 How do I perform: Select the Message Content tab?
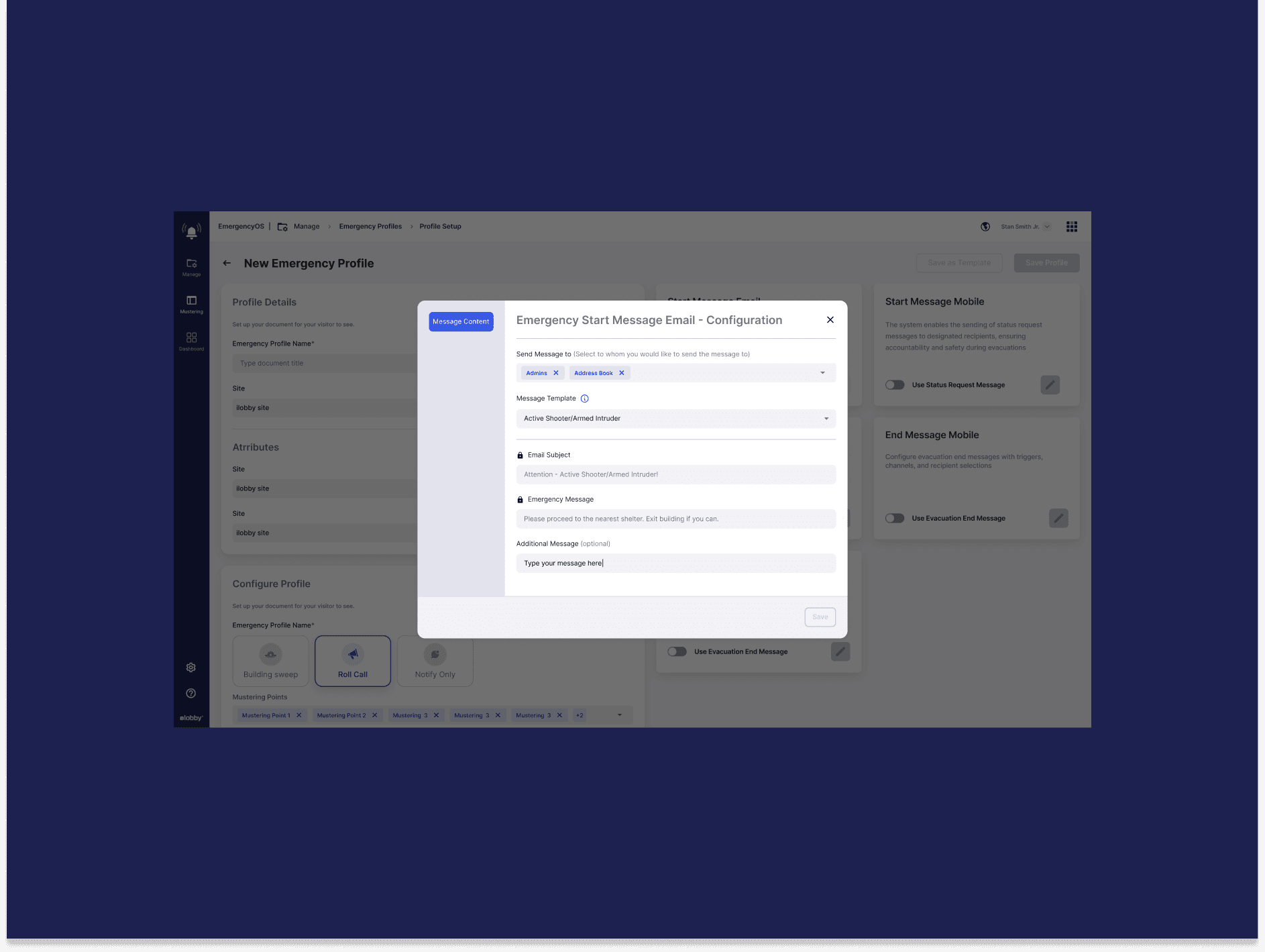(461, 321)
